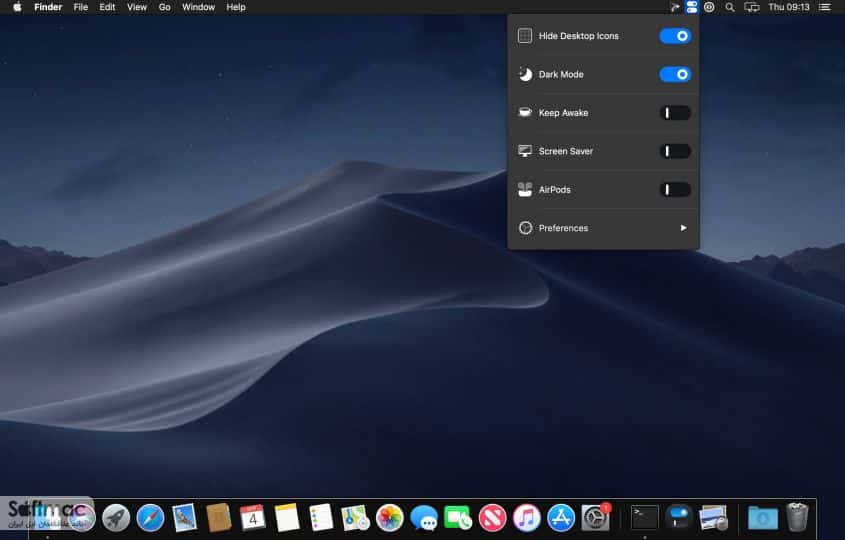
Task: Enable the AirPods connection switch
Action: pyautogui.click(x=675, y=190)
